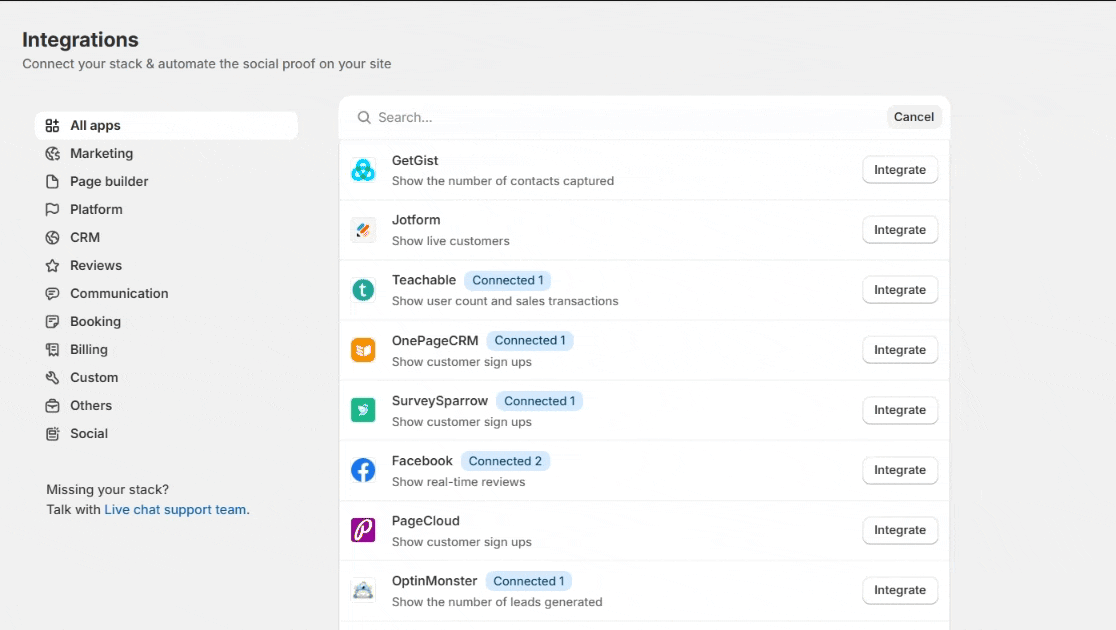Image resolution: width=1116 pixels, height=630 pixels.
Task: Integrate the PageCloud app
Action: tap(900, 530)
